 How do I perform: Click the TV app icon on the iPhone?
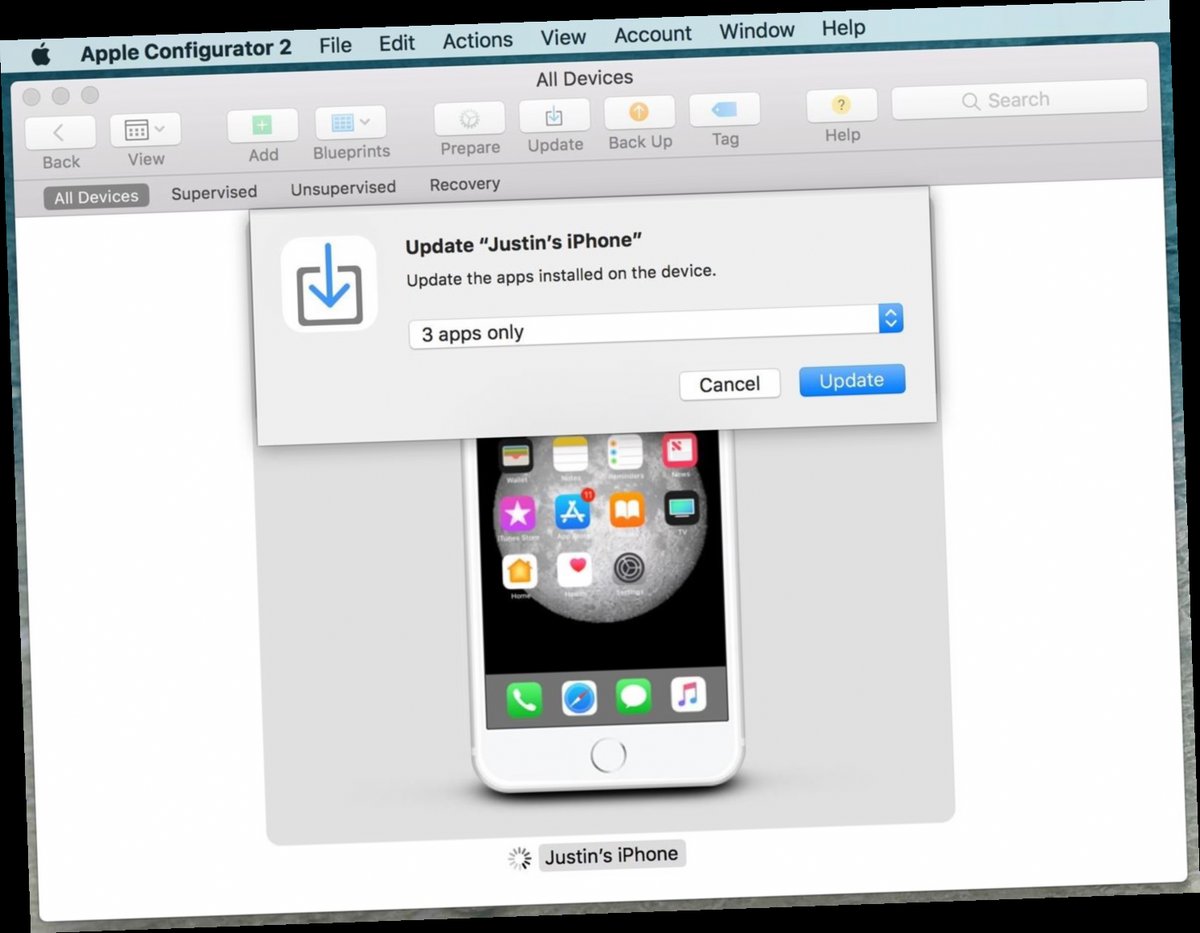pyautogui.click(x=682, y=508)
